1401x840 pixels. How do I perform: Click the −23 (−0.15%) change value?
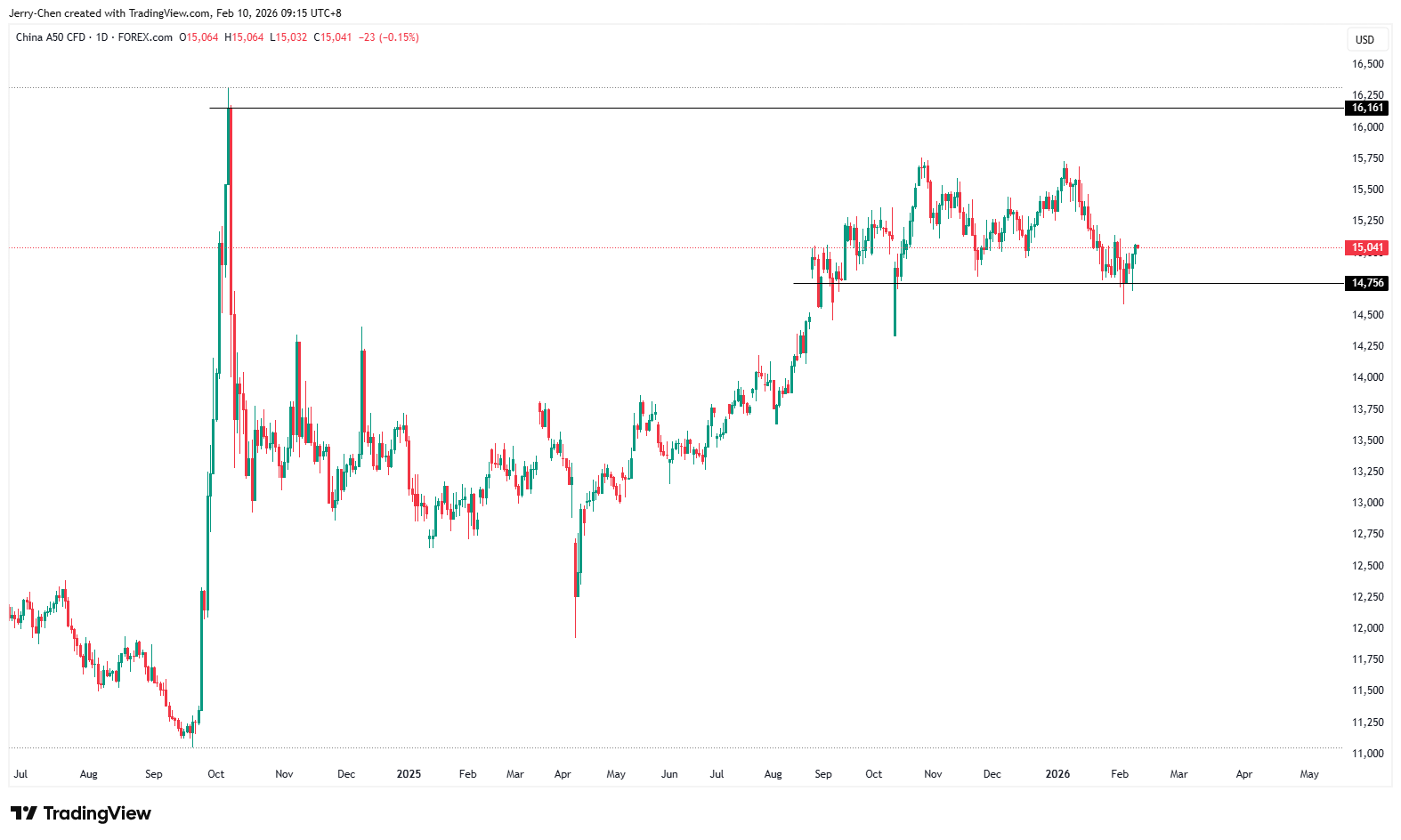click(x=389, y=37)
